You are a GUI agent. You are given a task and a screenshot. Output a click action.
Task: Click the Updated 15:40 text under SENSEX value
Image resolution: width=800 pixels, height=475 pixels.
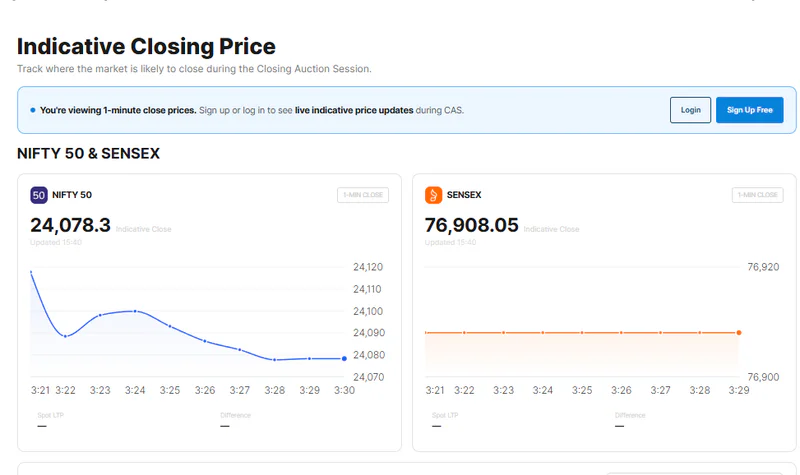pyautogui.click(x=451, y=242)
